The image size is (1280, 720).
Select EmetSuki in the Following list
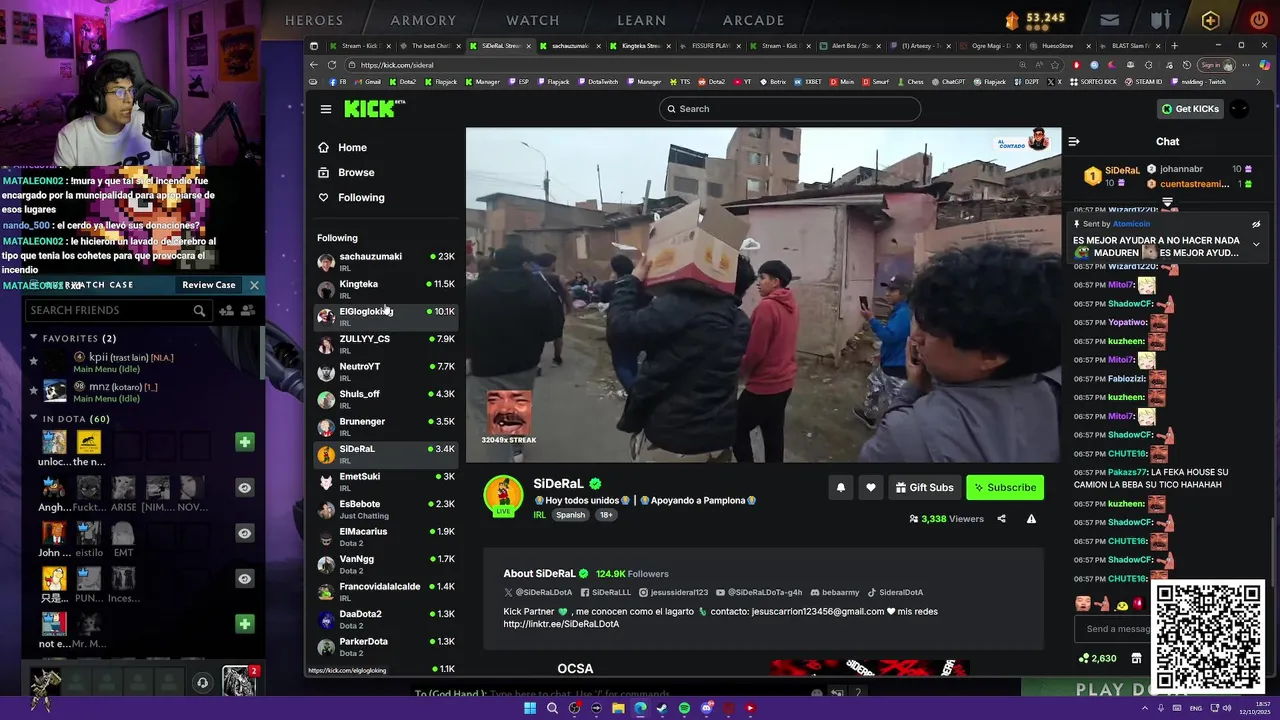click(386, 482)
